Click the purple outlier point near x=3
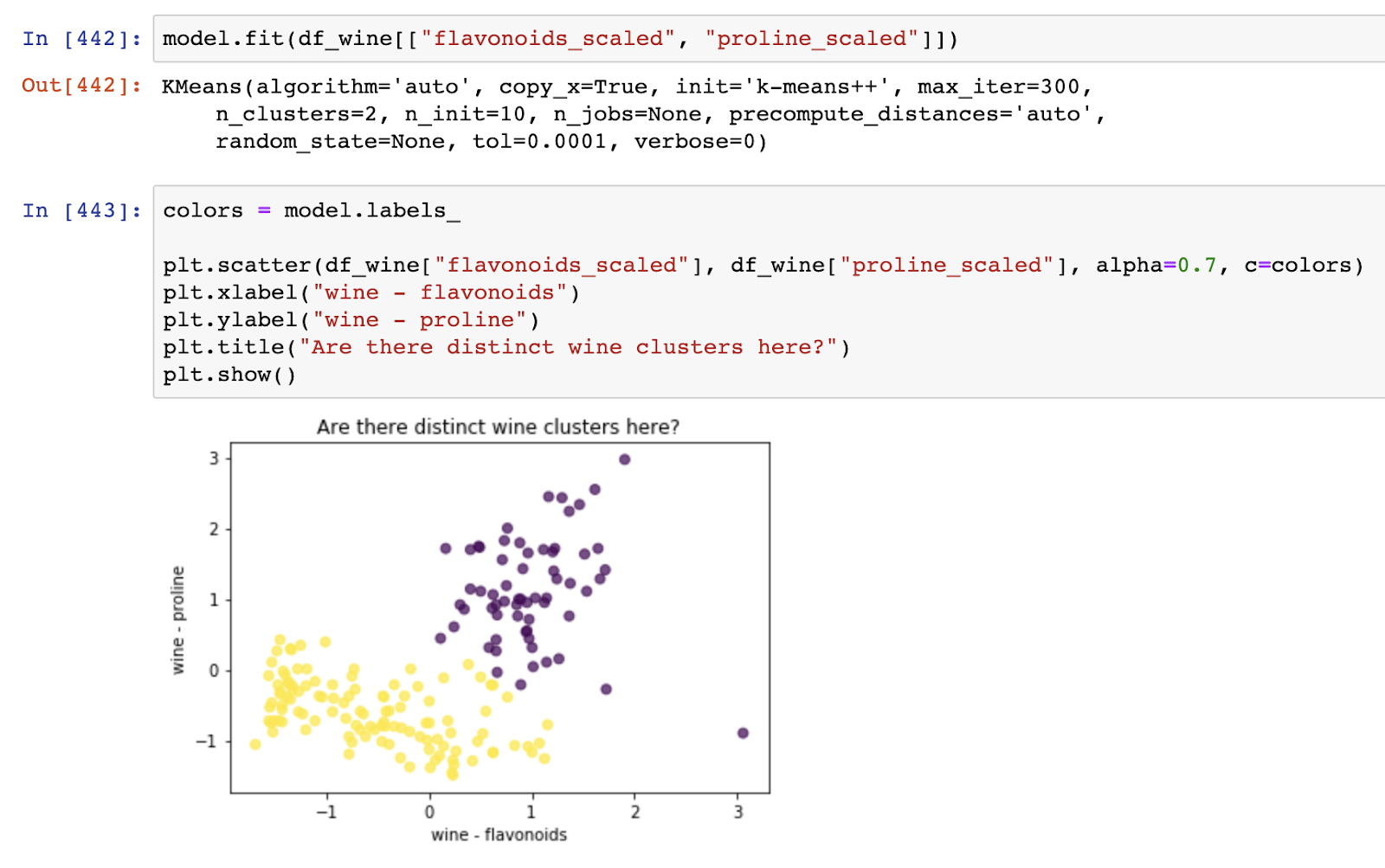The height and width of the screenshot is (868, 1385). coord(743,733)
